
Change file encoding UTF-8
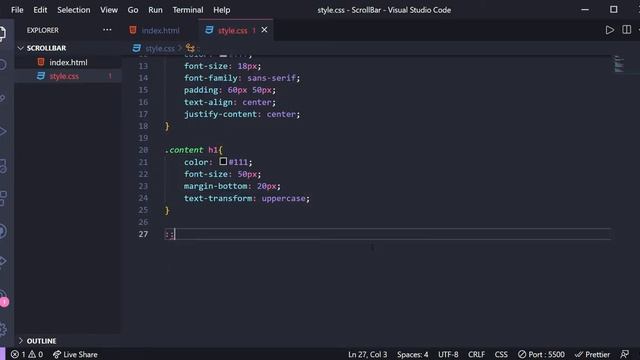[x=448, y=354]
